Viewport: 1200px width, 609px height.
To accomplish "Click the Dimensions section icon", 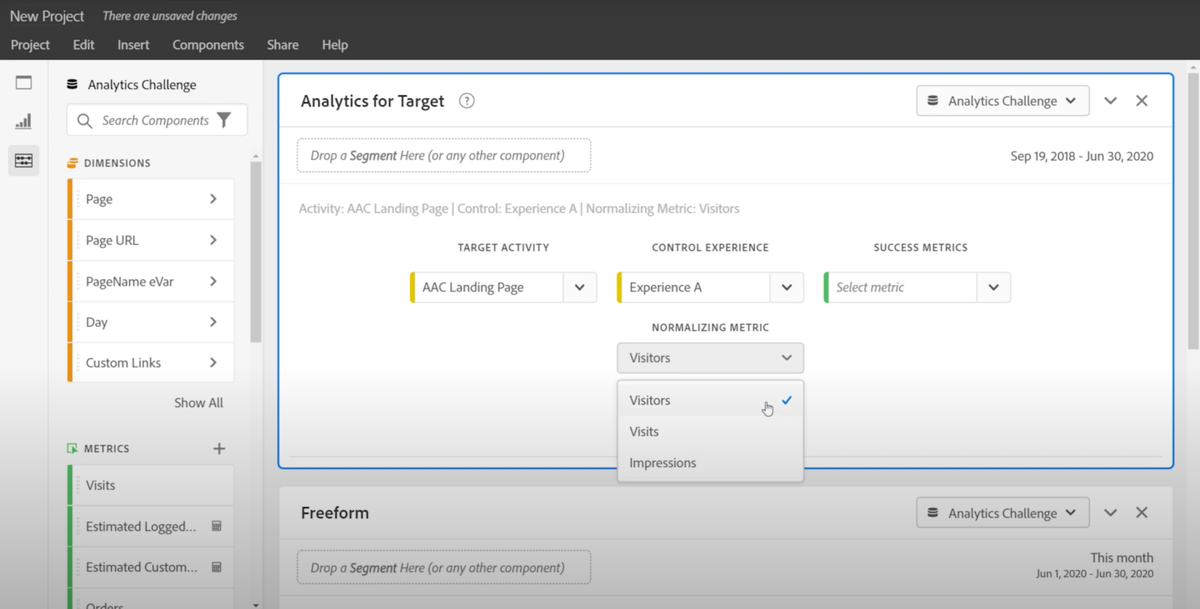I will pos(72,163).
